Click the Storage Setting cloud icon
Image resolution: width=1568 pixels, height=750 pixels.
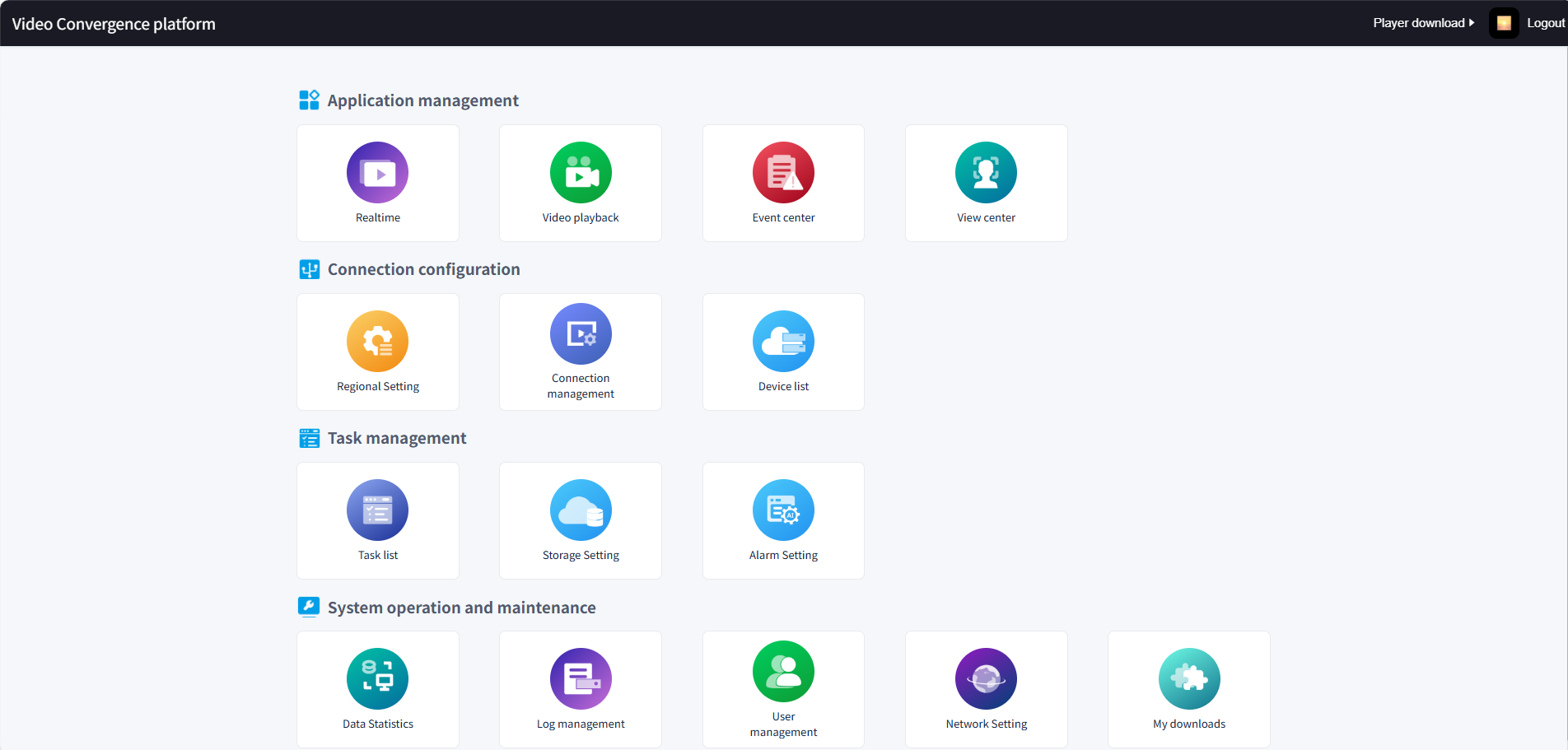(x=581, y=511)
